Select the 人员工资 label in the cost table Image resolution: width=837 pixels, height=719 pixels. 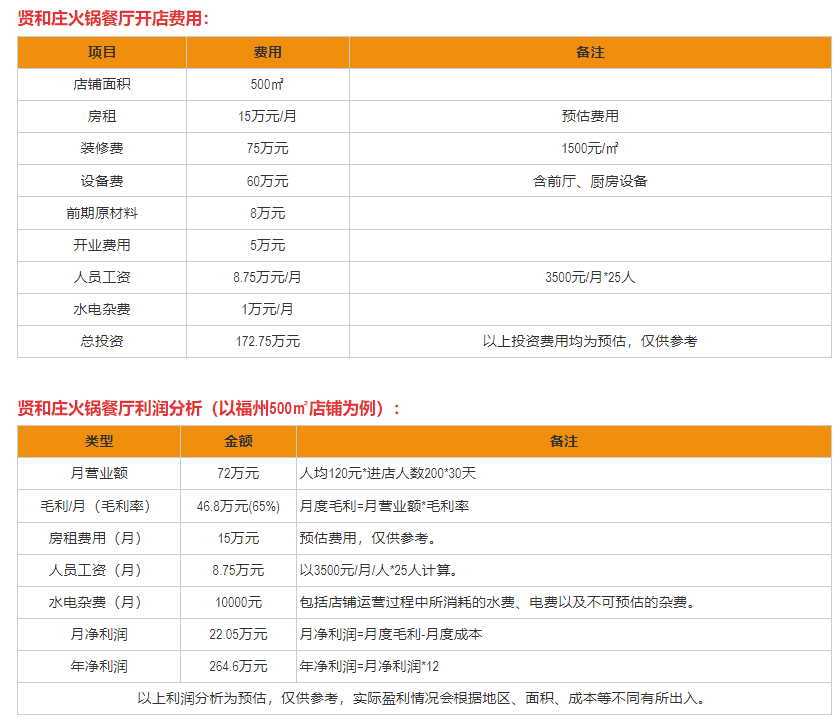102,278
